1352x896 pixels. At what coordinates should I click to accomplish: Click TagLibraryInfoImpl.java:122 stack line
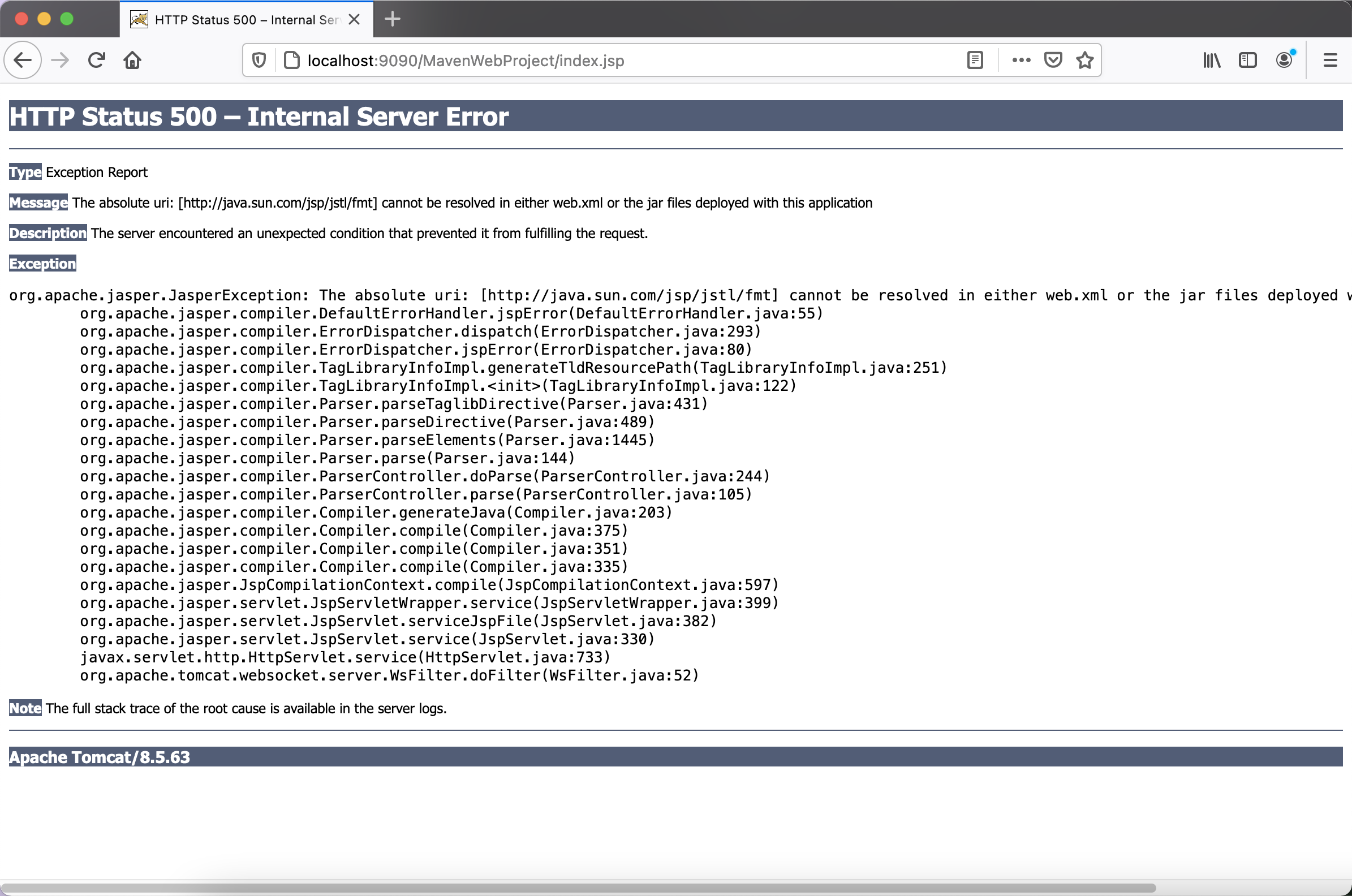(x=438, y=386)
